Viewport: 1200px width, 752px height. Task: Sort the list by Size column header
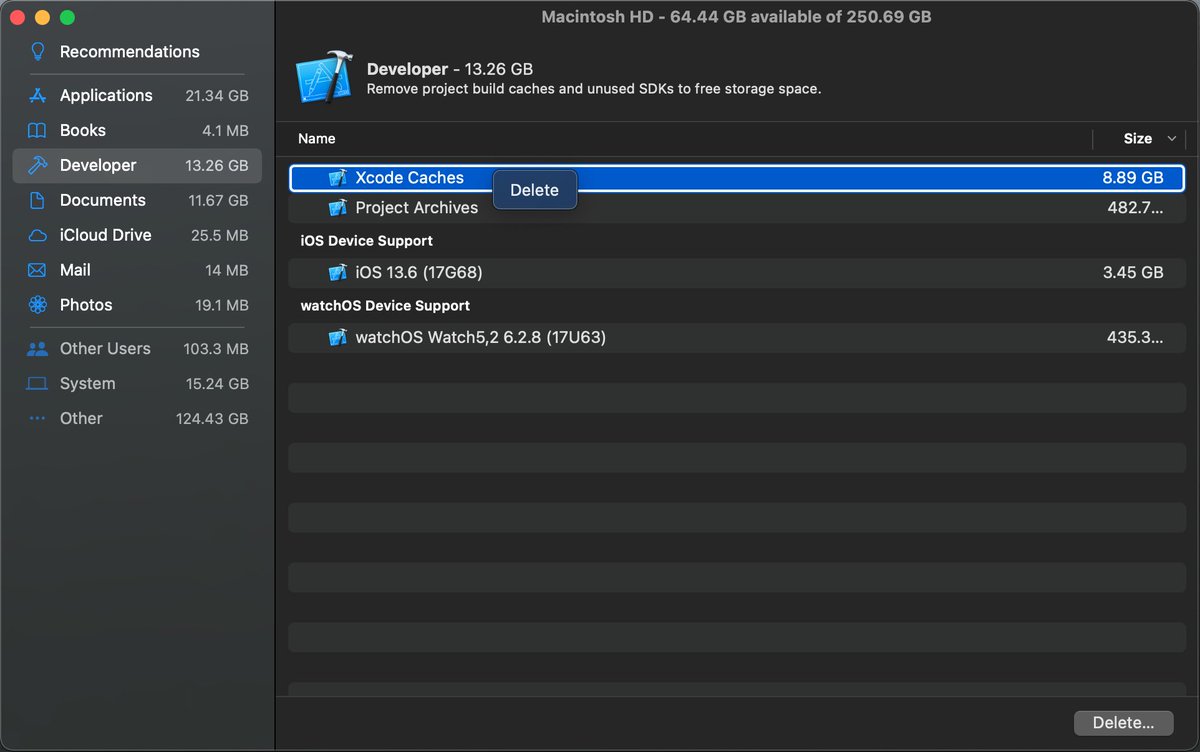click(1138, 139)
